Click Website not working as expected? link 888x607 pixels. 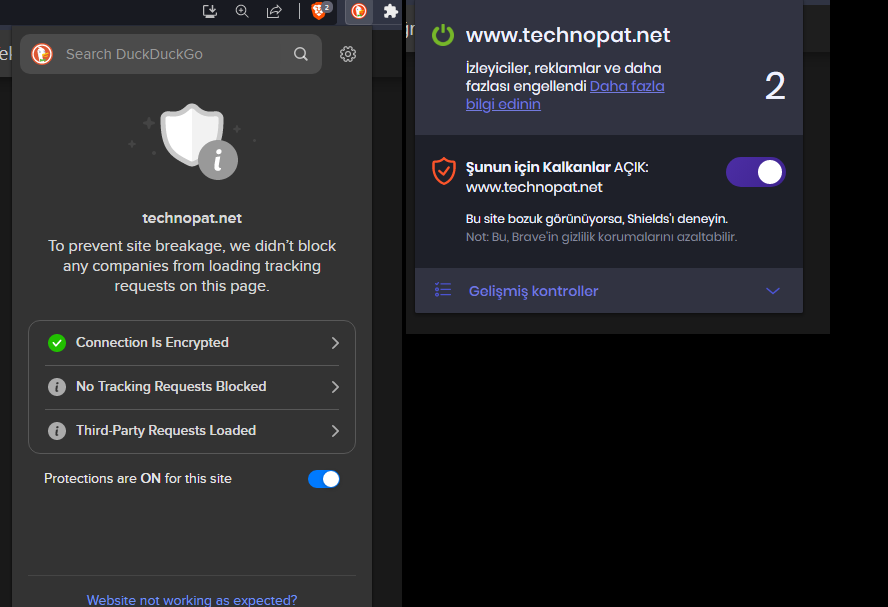click(192, 600)
